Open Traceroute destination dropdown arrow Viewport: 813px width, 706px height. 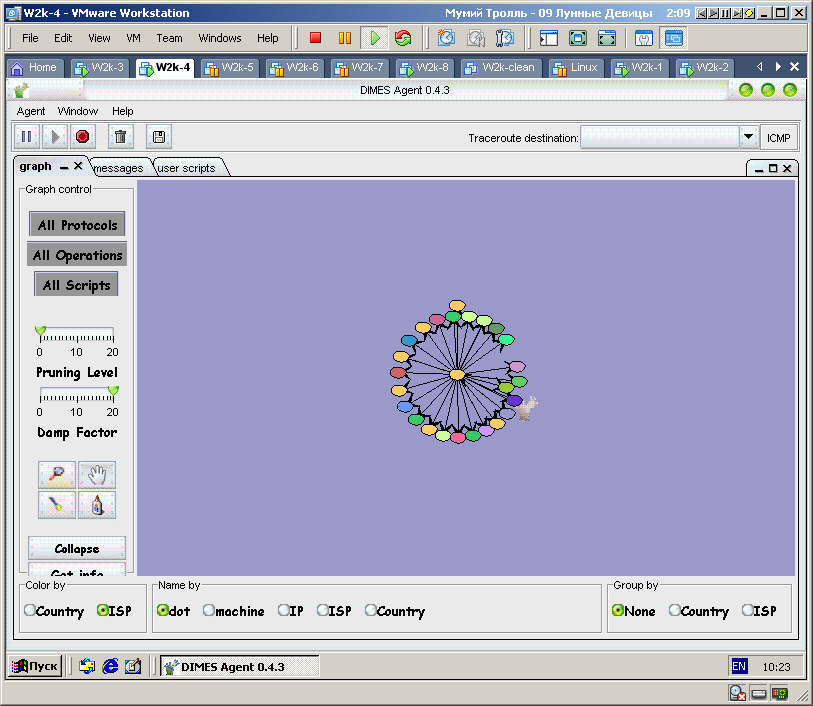click(x=748, y=137)
